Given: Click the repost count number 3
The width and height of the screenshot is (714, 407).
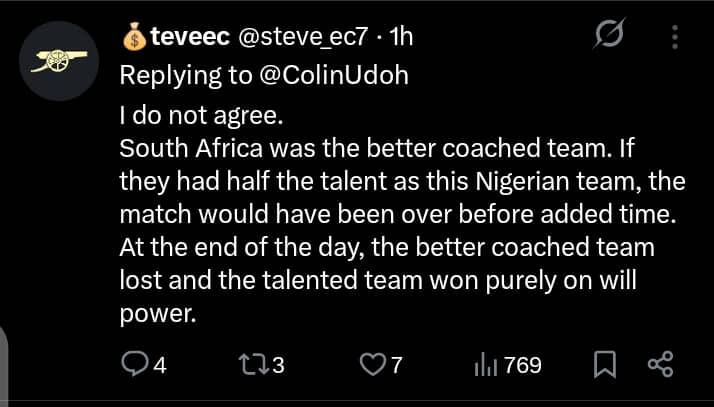Looking at the screenshot, I should point(279,366).
